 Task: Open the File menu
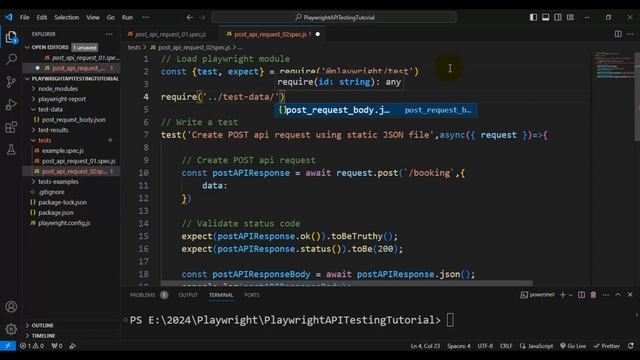tap(24, 17)
